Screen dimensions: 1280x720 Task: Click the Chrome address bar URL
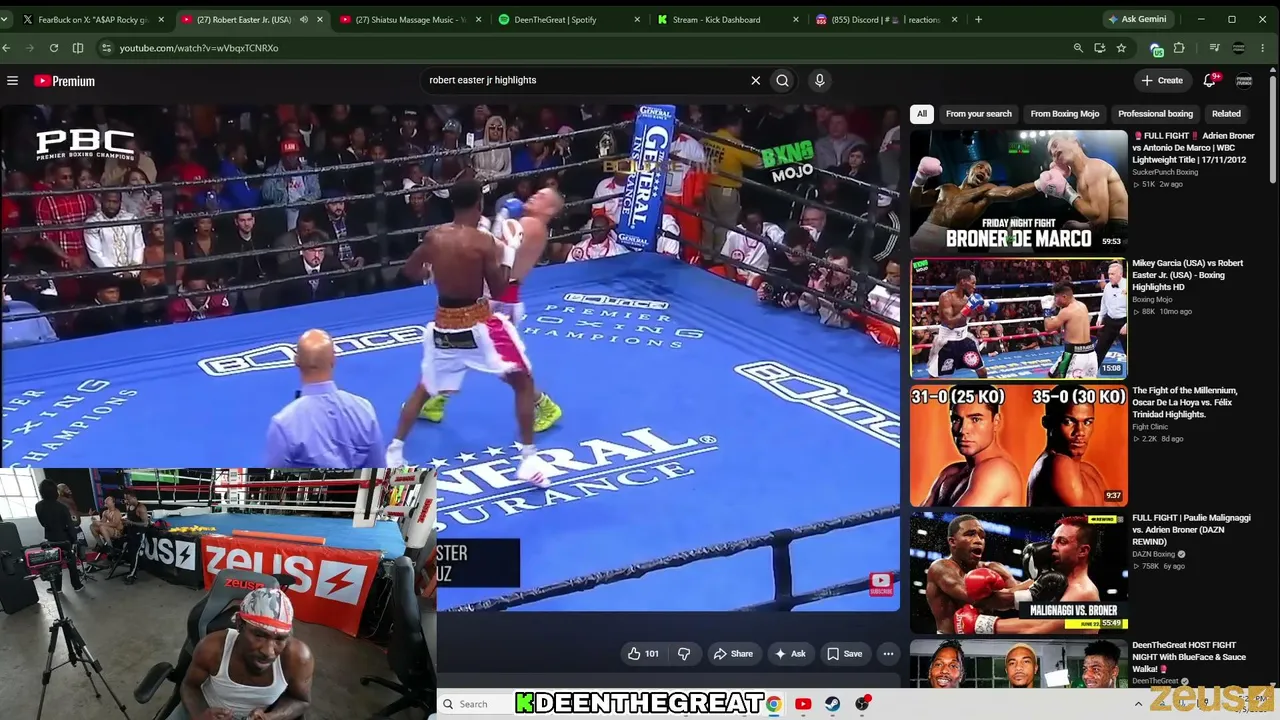click(x=199, y=48)
